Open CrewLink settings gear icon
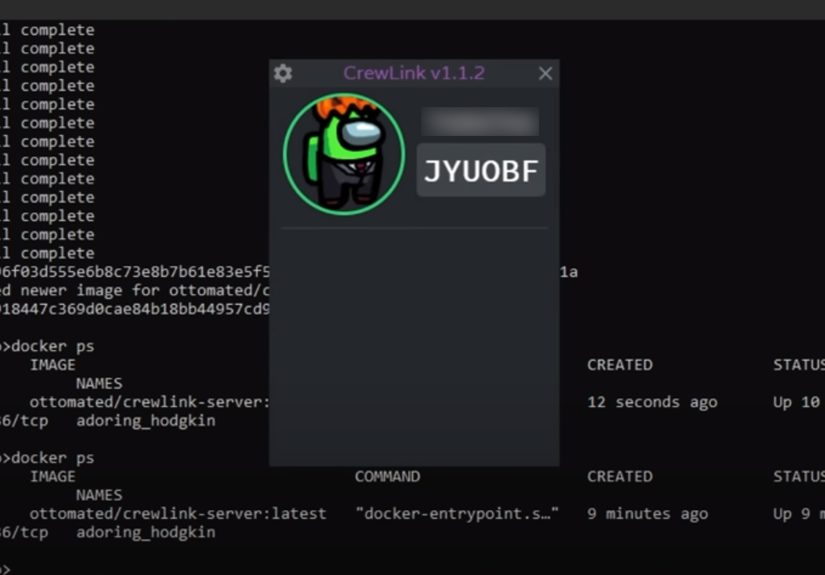 click(x=283, y=73)
